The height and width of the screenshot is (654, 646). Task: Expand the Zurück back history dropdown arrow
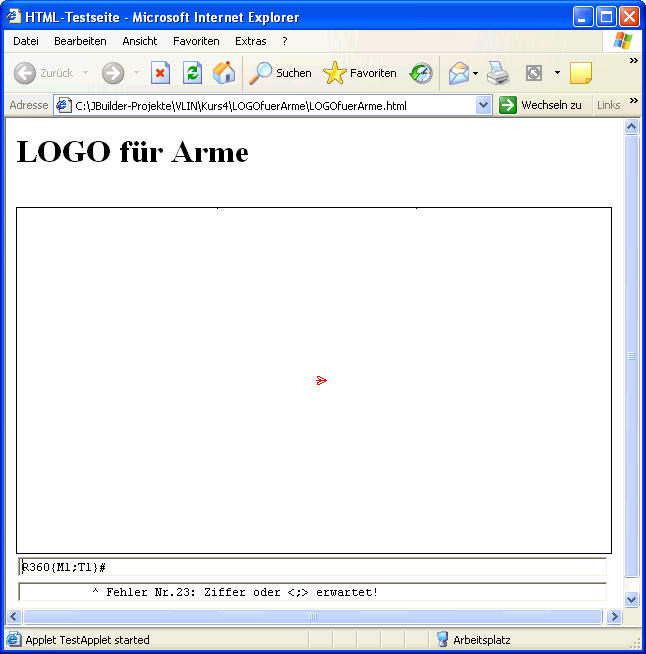(x=85, y=73)
